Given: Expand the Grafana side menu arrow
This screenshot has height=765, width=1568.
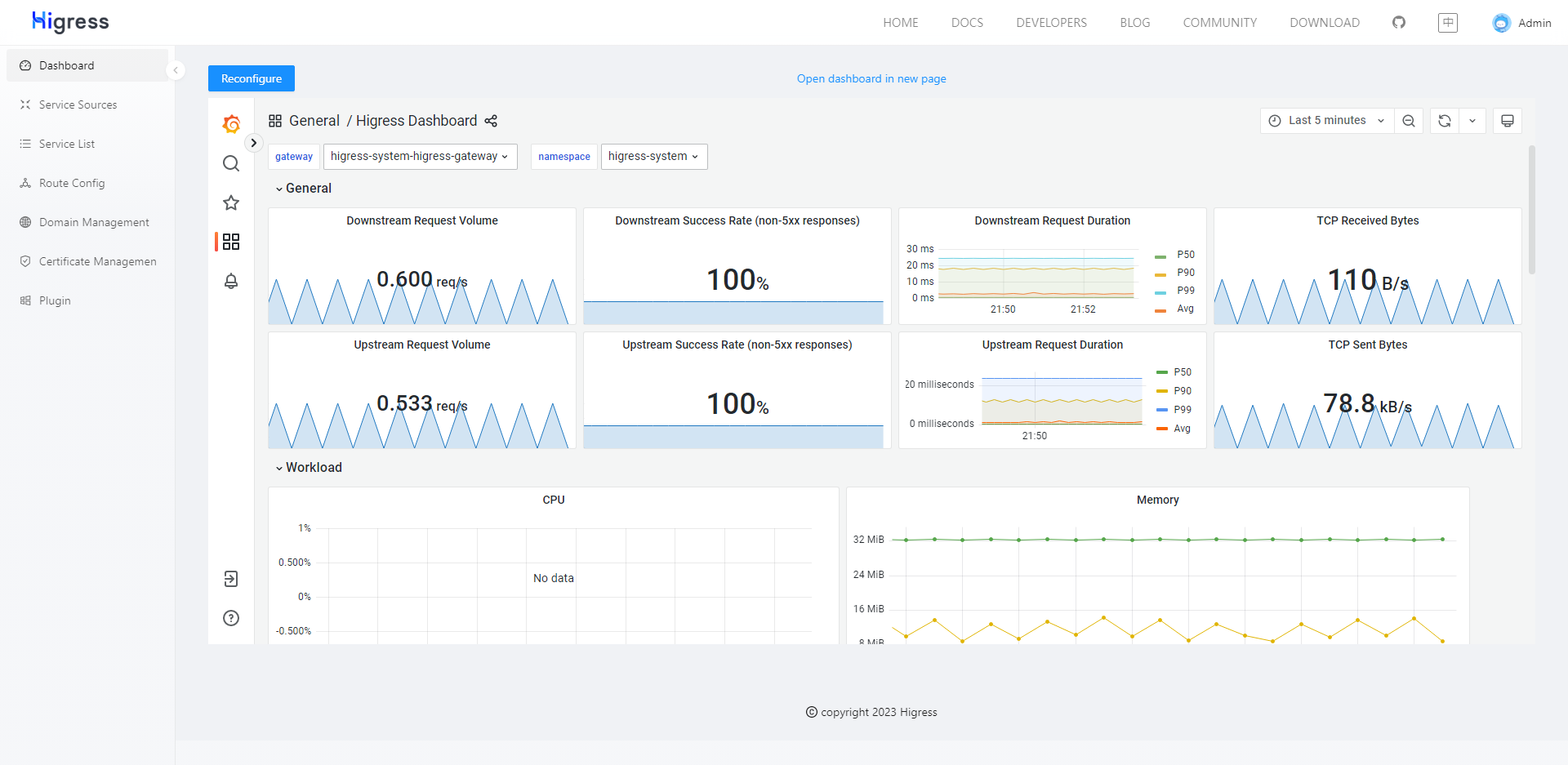Looking at the screenshot, I should coord(253,143).
